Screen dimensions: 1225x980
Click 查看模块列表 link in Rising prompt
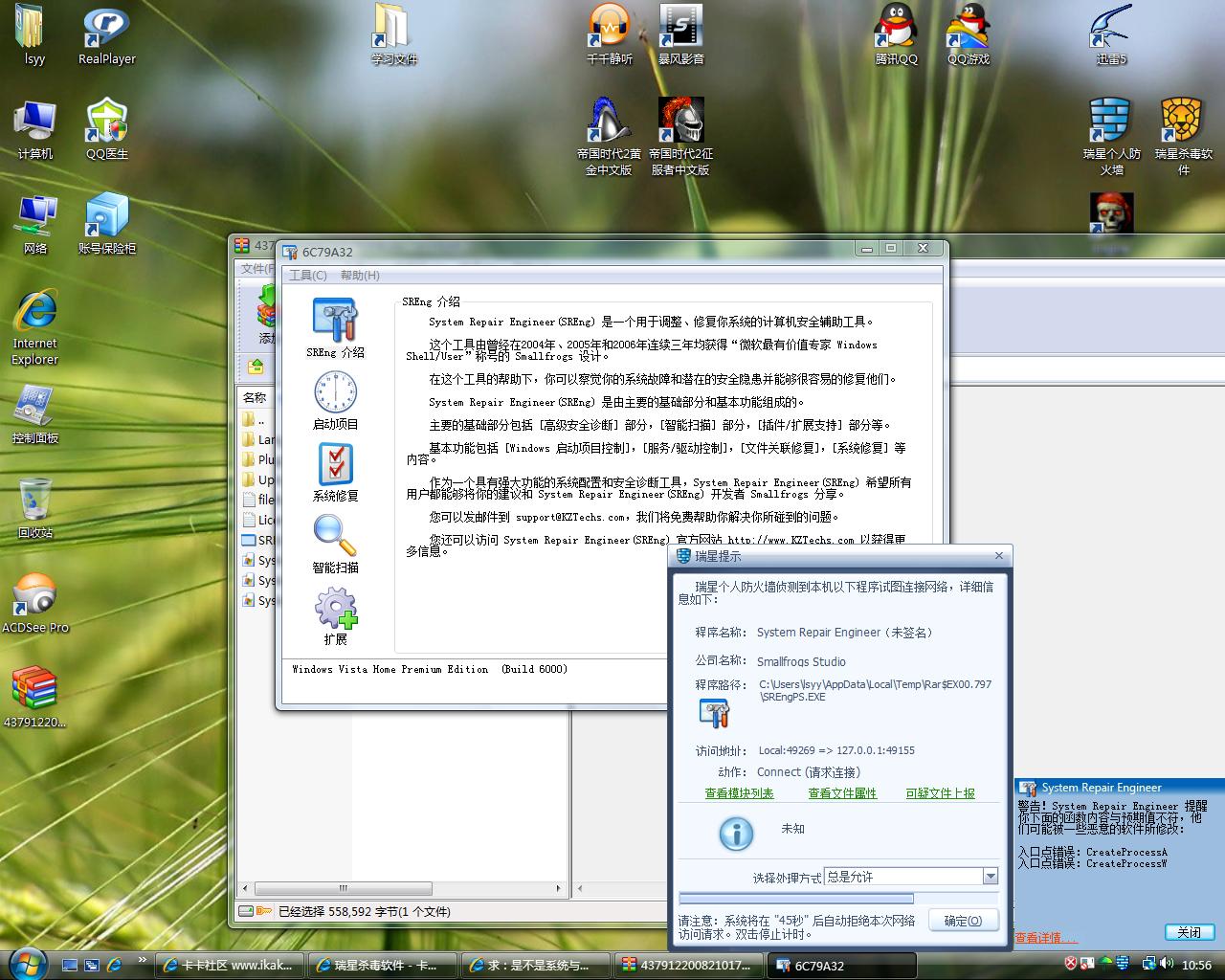[x=739, y=793]
